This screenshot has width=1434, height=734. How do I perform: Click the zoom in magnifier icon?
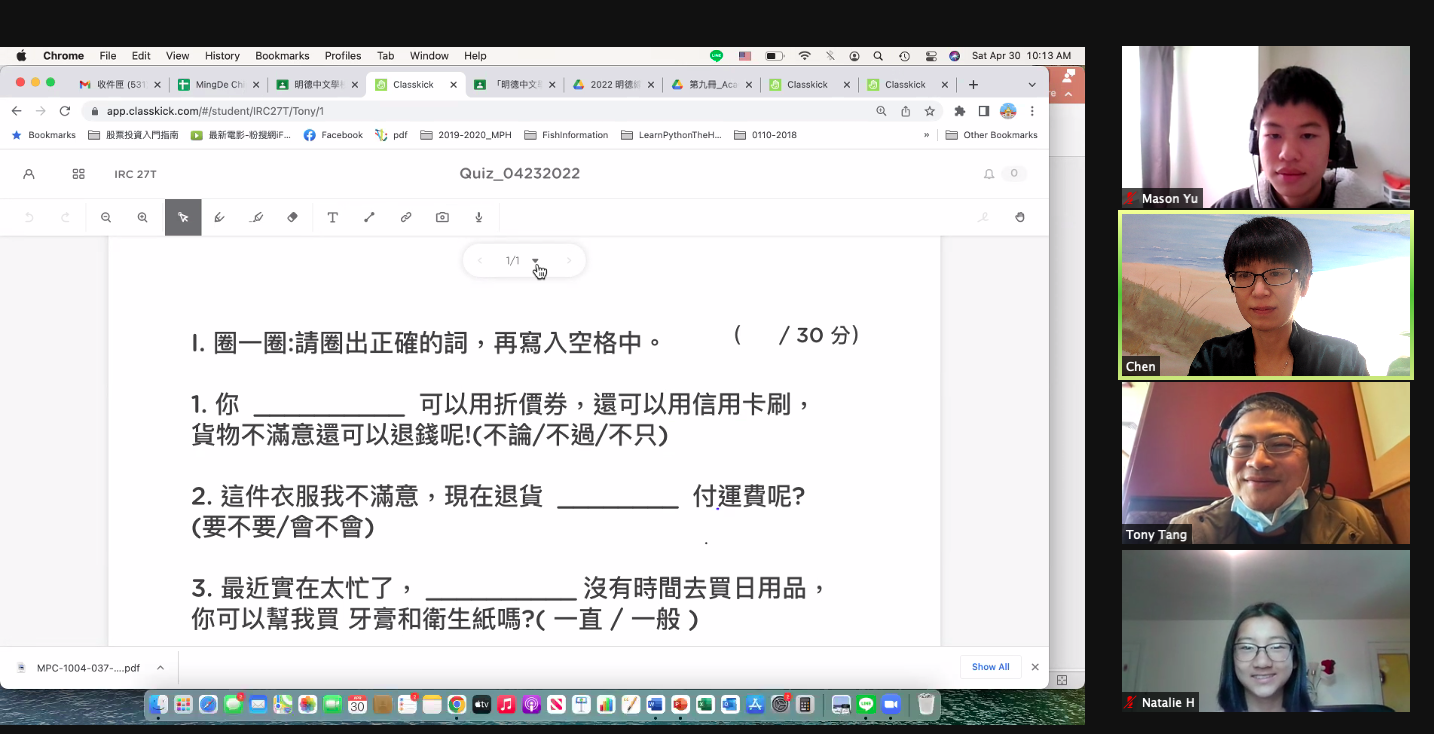pos(142,217)
